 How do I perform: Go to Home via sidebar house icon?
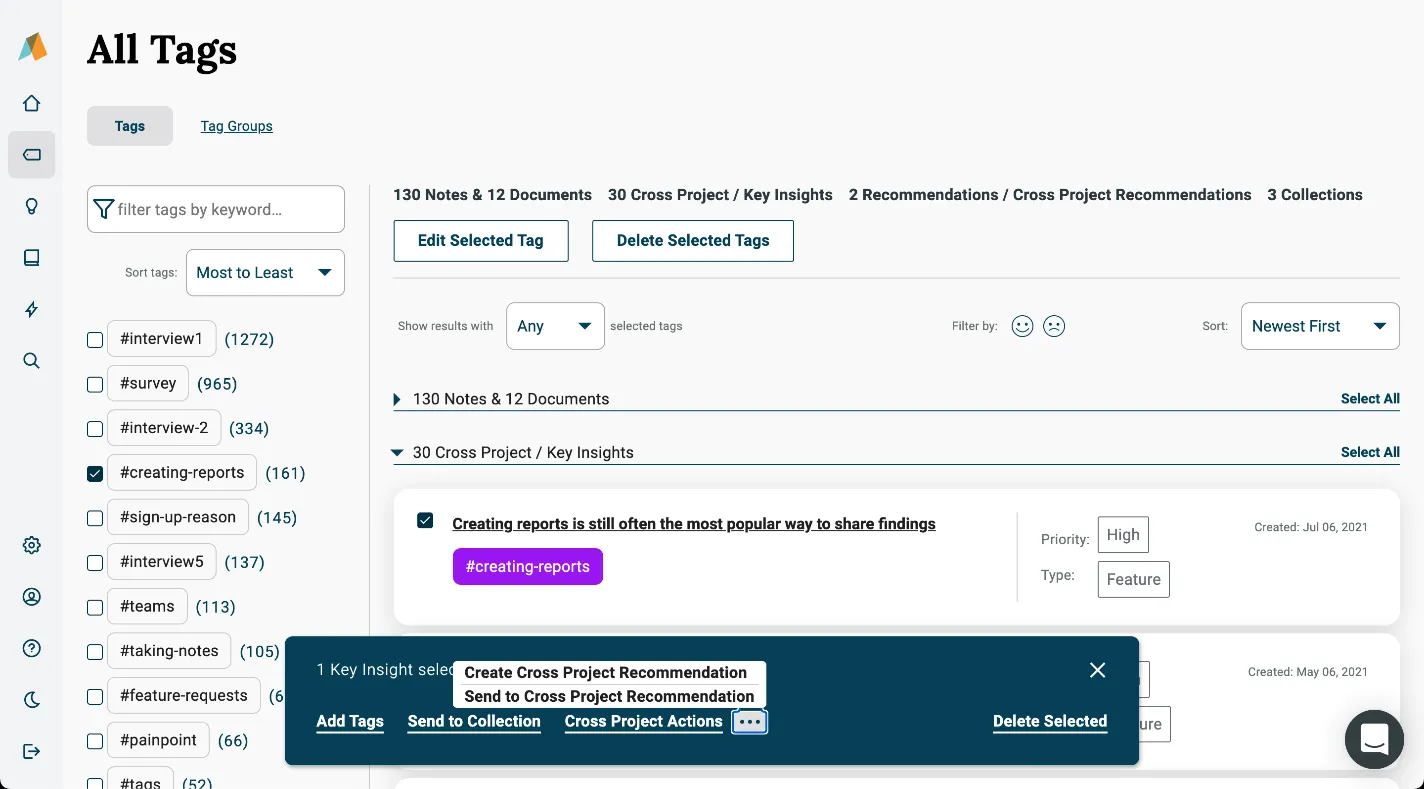tap(32, 103)
